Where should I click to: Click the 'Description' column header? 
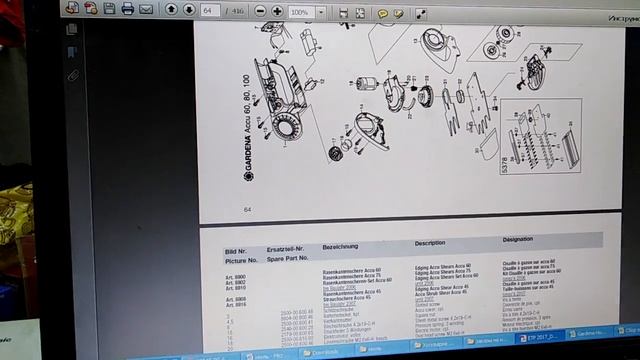429,243
